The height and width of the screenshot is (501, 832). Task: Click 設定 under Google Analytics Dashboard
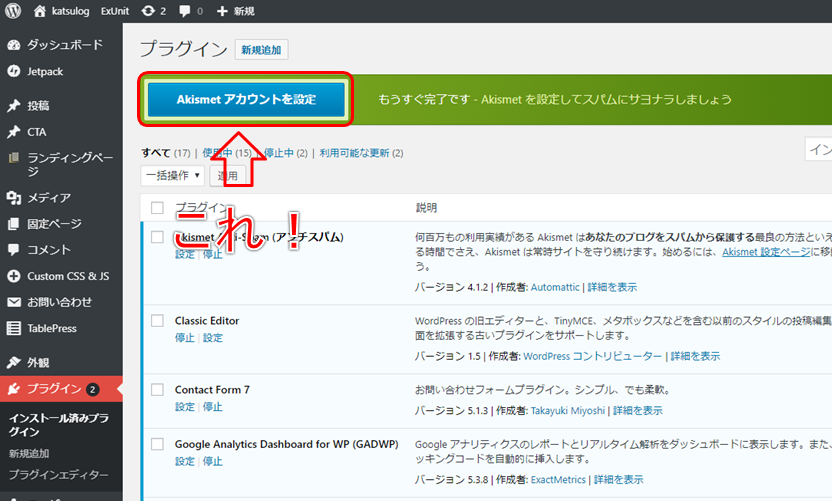click(x=185, y=461)
